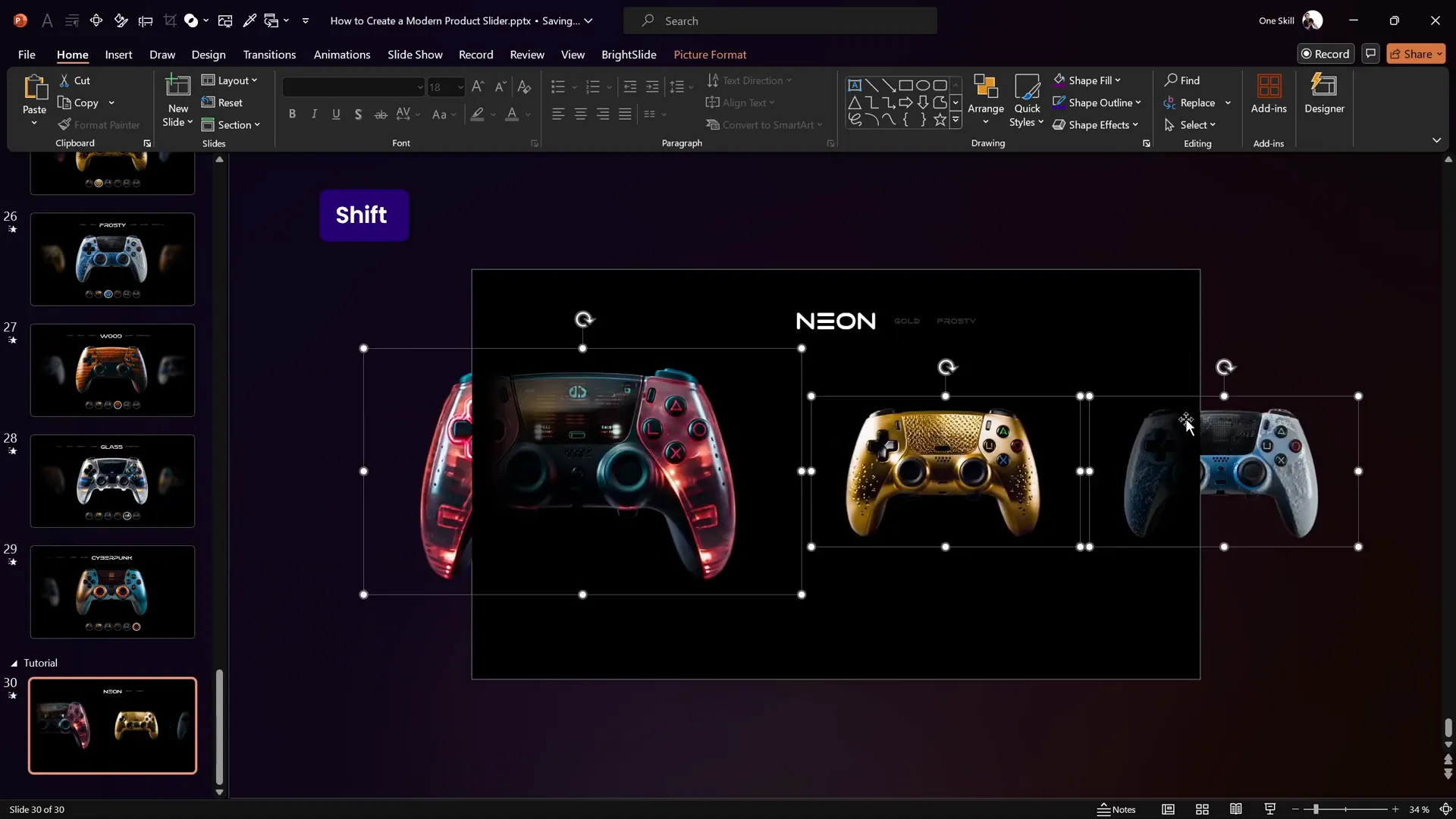
Task: Click the Format Painter brush icon
Action: (64, 125)
